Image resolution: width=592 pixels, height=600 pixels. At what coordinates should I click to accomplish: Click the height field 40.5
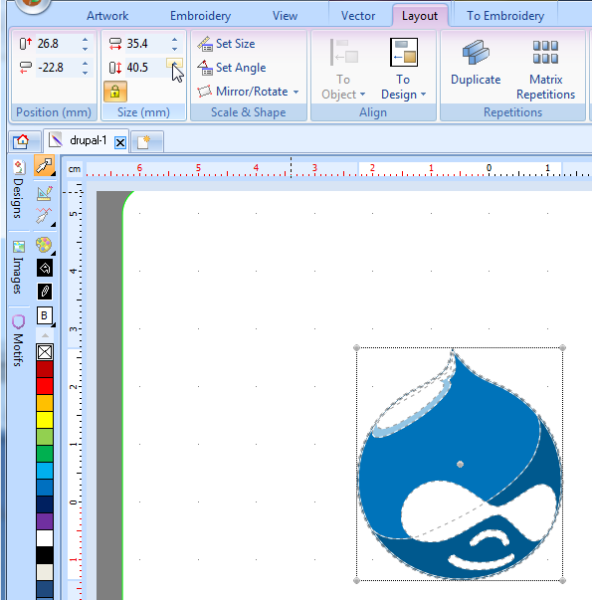coord(147,68)
